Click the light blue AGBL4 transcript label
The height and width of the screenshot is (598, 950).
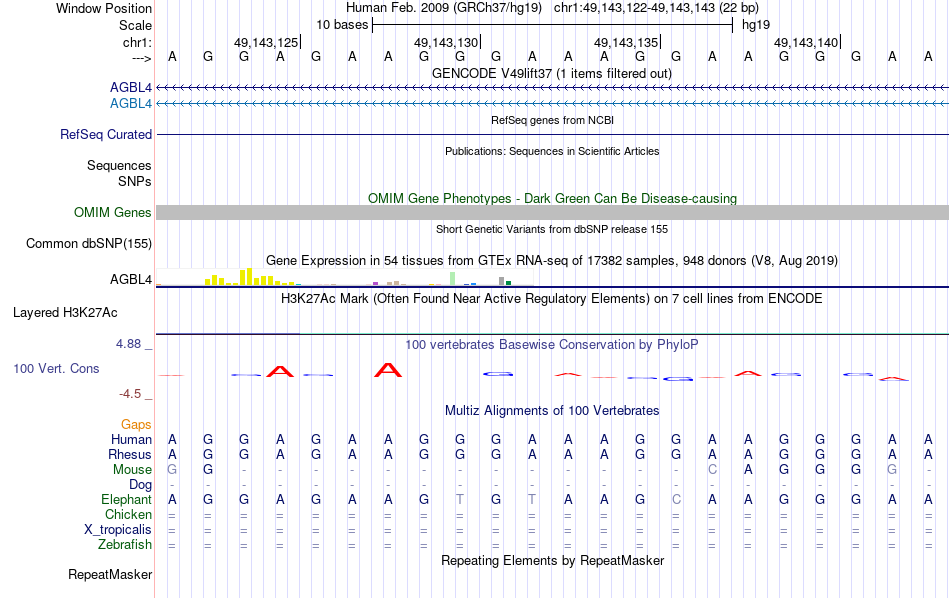tap(130, 104)
